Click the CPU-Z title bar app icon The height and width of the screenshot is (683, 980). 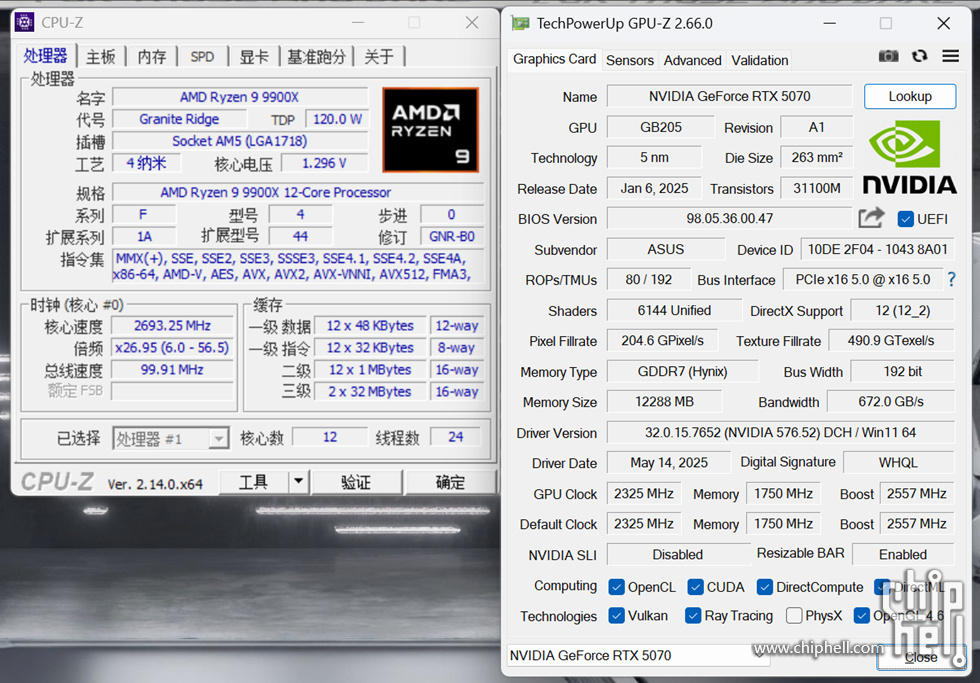pos(24,22)
